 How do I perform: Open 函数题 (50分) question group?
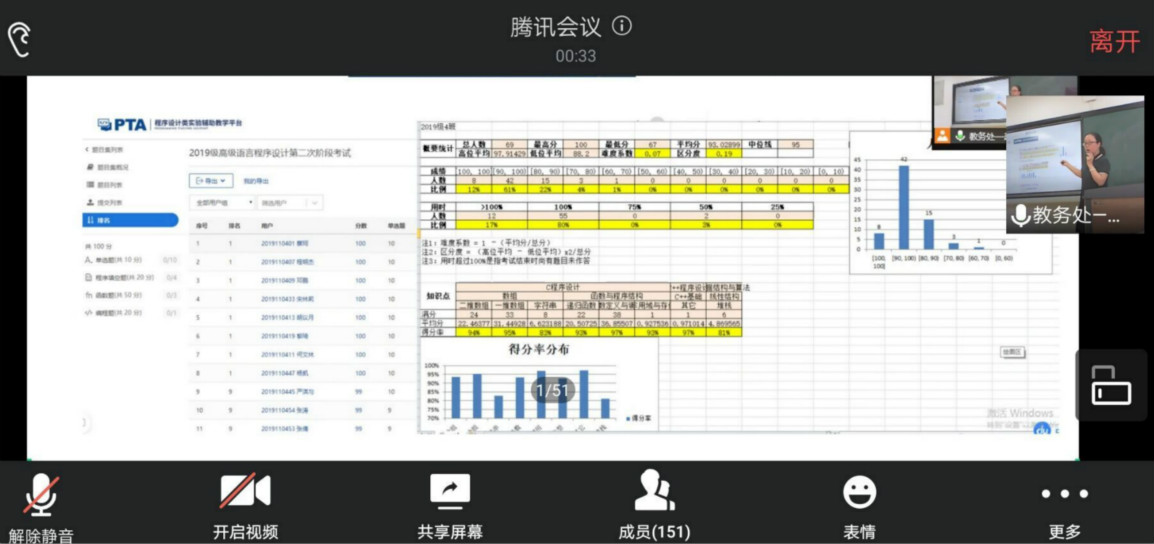130,295
